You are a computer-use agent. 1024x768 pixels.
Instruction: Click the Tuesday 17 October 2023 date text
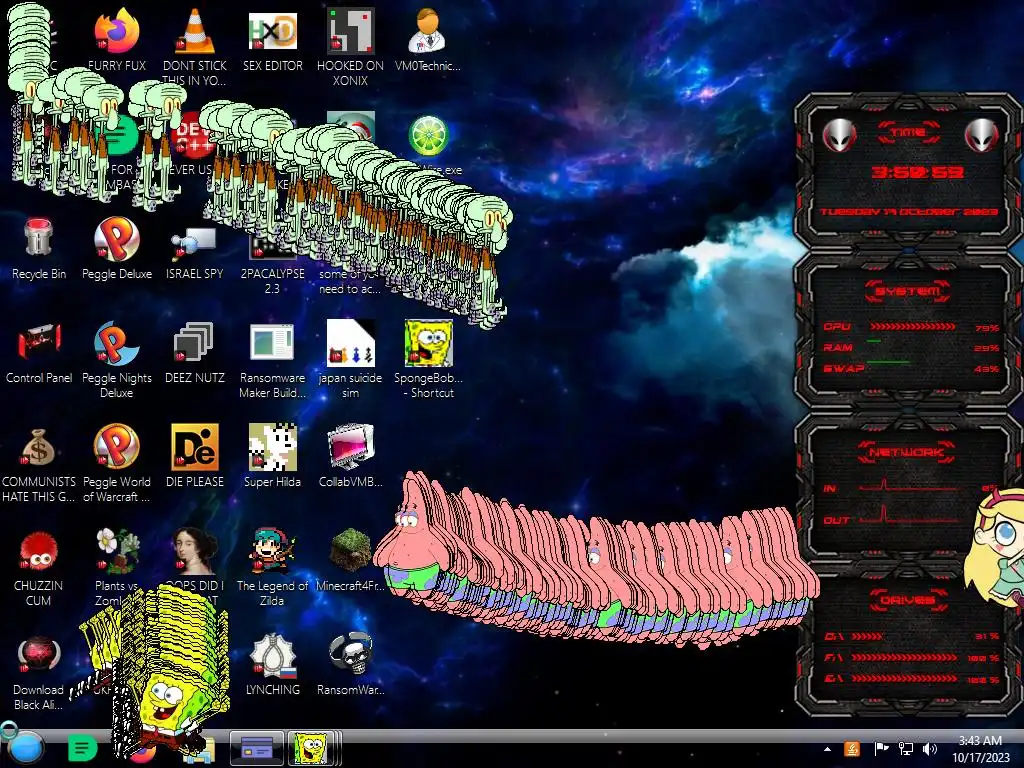[x=908, y=212]
